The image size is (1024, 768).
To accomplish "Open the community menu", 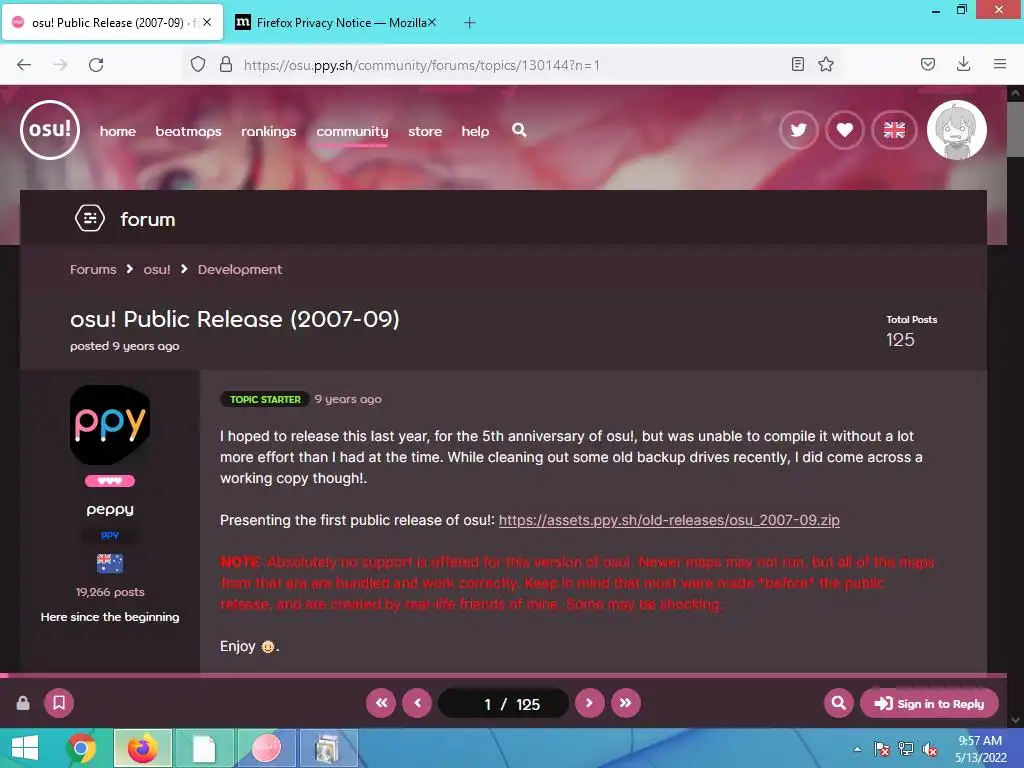I will pyautogui.click(x=352, y=131).
